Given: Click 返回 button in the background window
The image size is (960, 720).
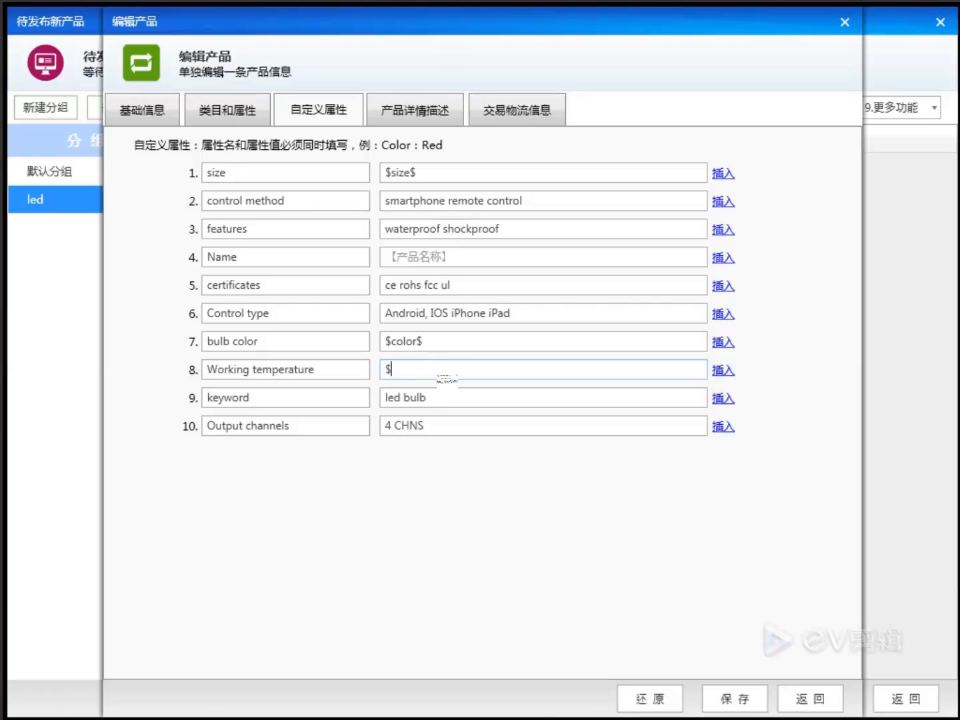Looking at the screenshot, I should coord(906,699).
